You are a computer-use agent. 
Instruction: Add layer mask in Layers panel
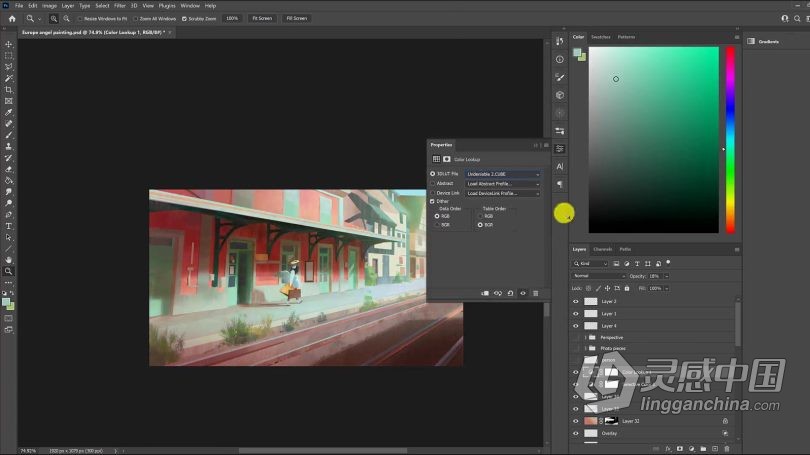pyautogui.click(x=680, y=449)
